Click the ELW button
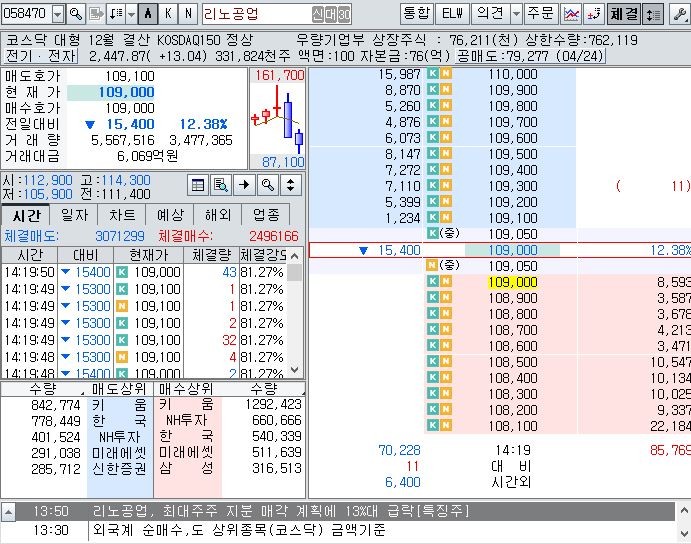Screen dimensions: 691x544 point(453,14)
